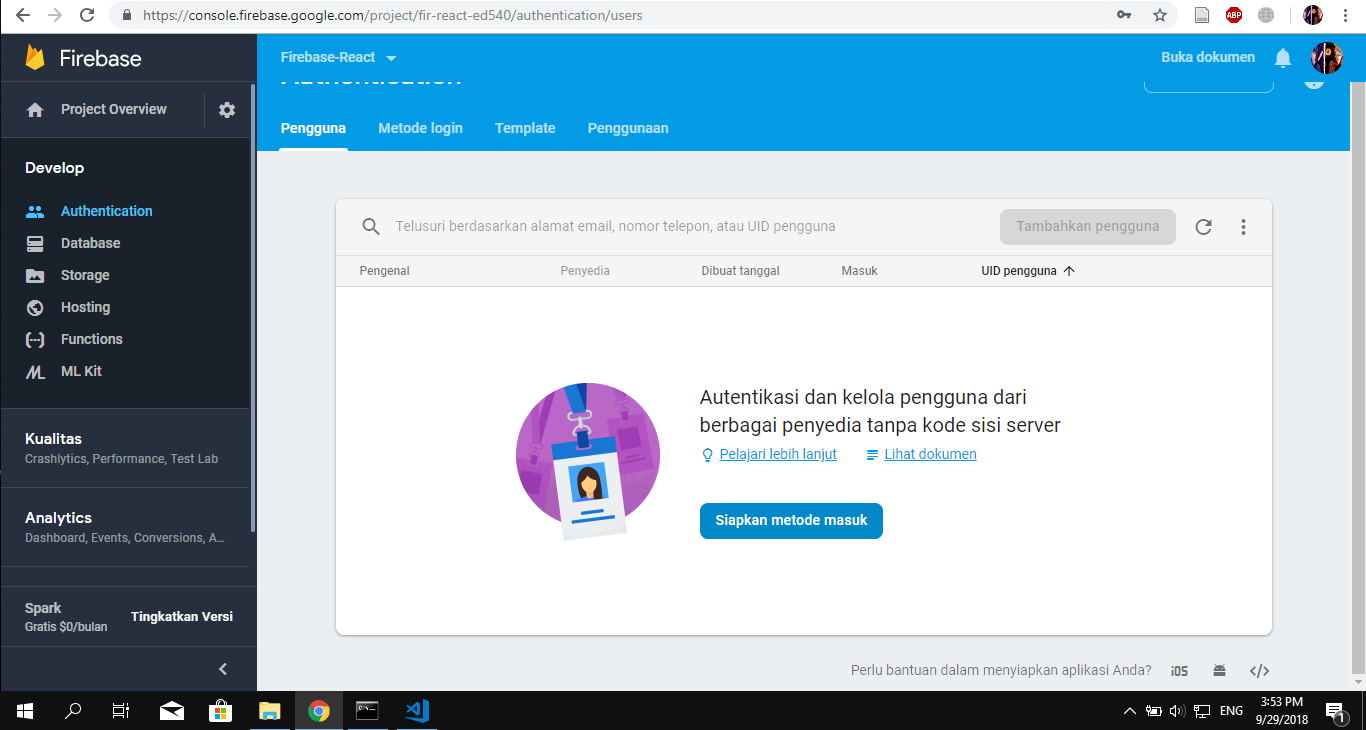The height and width of the screenshot is (730, 1366).
Task: Open the three-dot more options menu
Action: click(1243, 227)
